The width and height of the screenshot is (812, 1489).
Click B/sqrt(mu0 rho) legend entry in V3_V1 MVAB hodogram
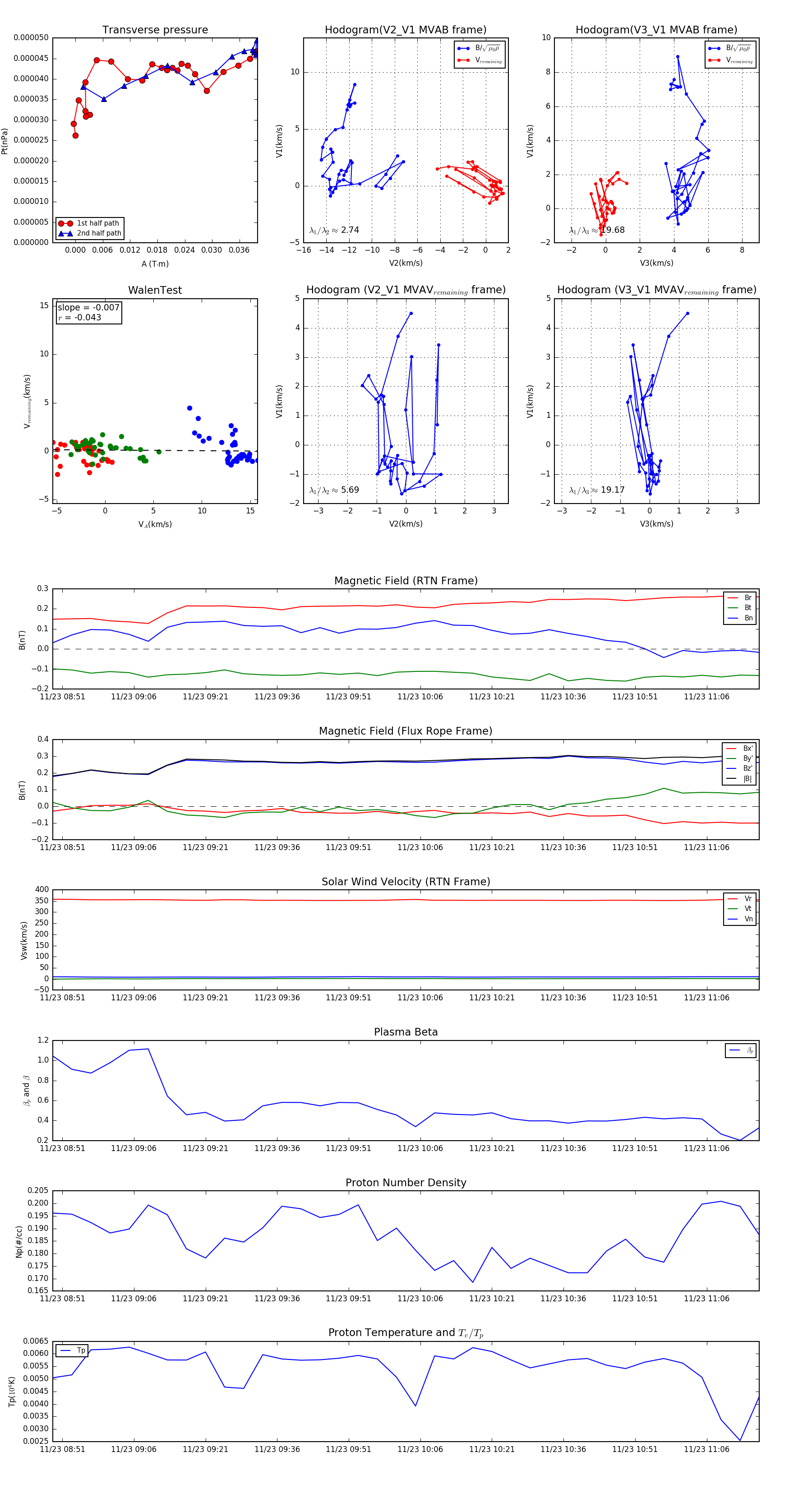coord(730,49)
